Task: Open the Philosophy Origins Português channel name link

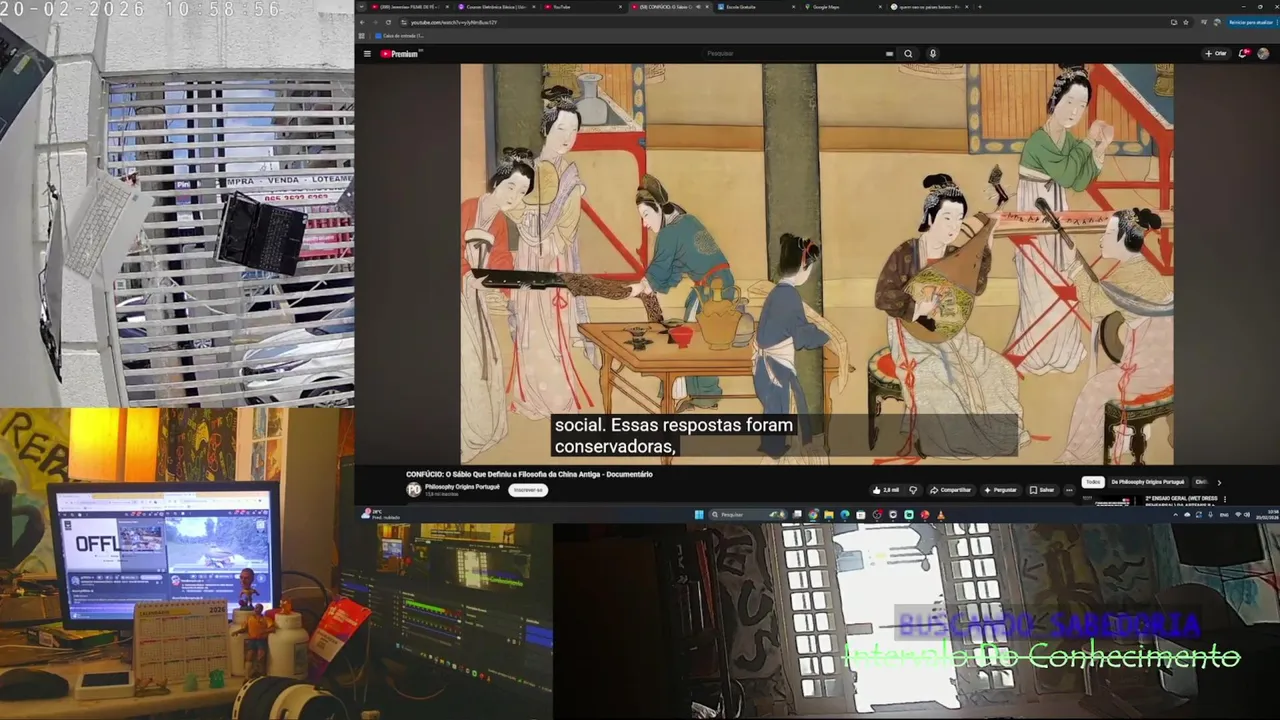Action: (x=462, y=486)
